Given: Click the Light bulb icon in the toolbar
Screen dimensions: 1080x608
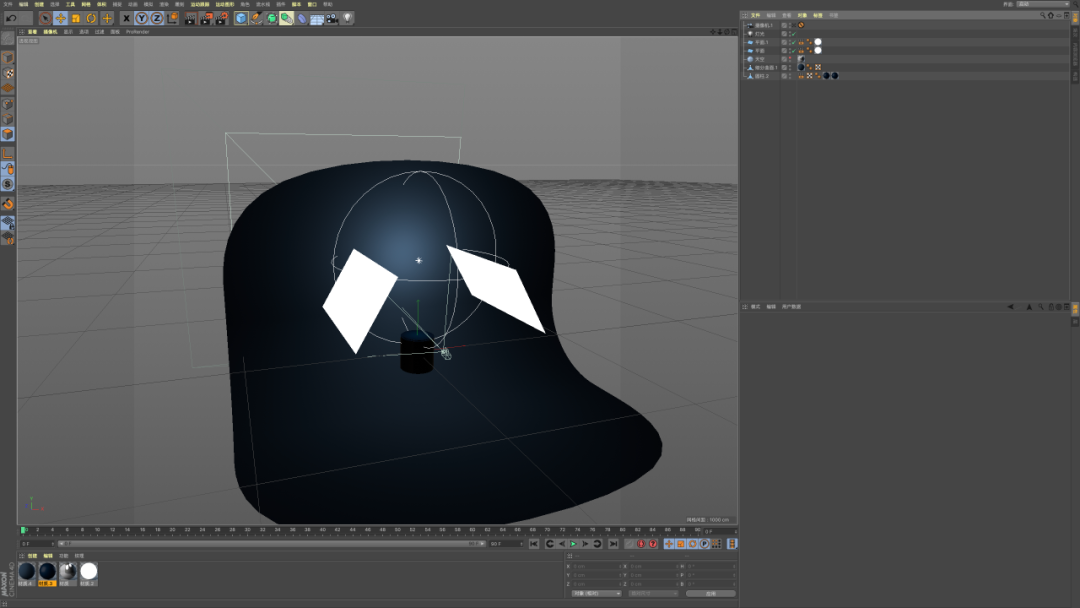Looking at the screenshot, I should [x=348, y=19].
